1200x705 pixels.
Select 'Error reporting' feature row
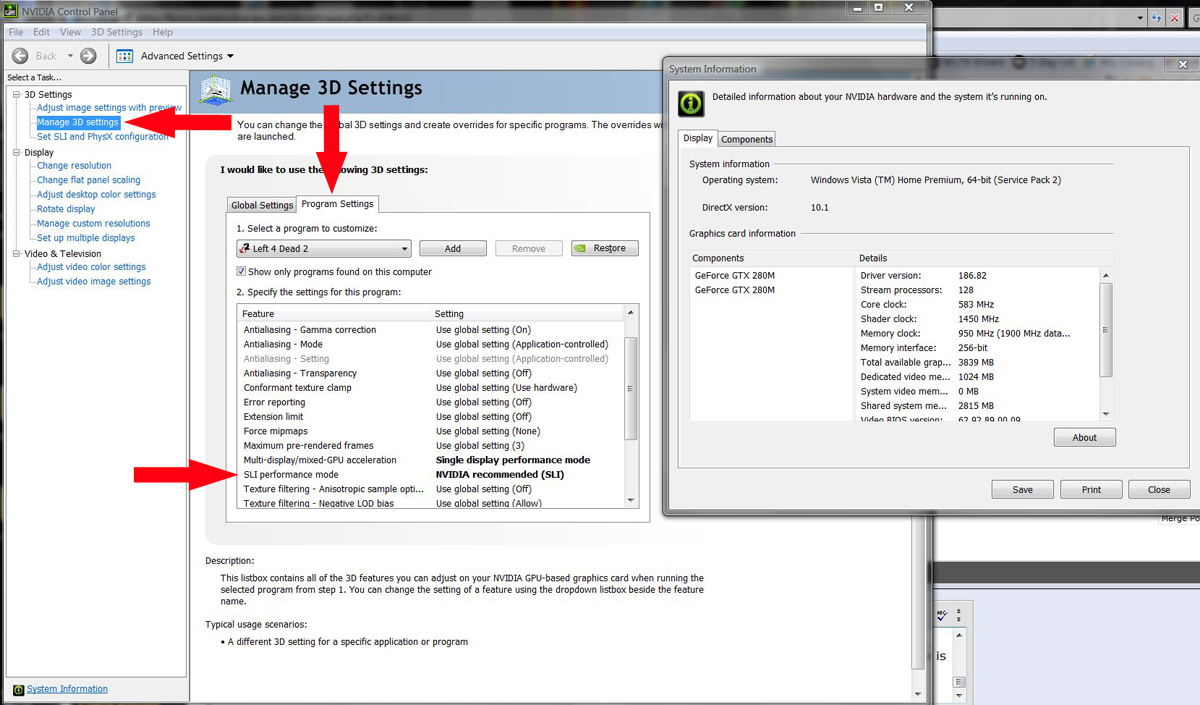(x=431, y=402)
